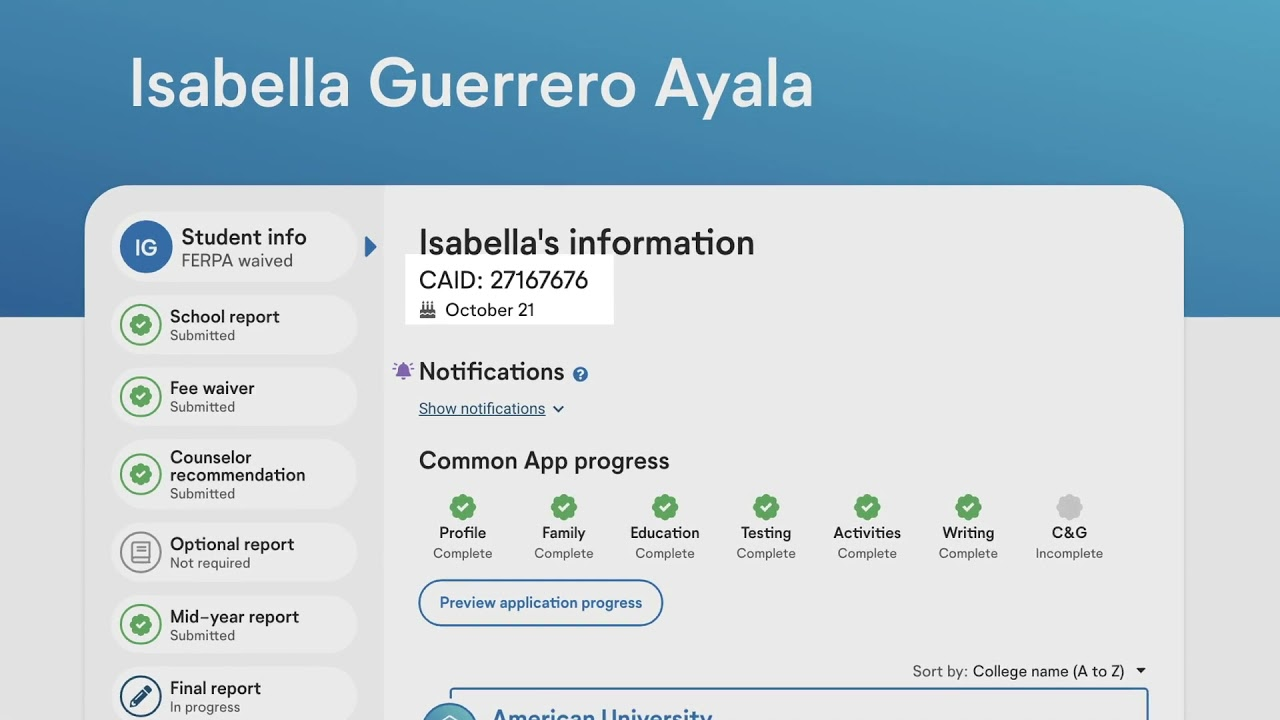Click the CAID number field
The image size is (1280, 720).
503,281
